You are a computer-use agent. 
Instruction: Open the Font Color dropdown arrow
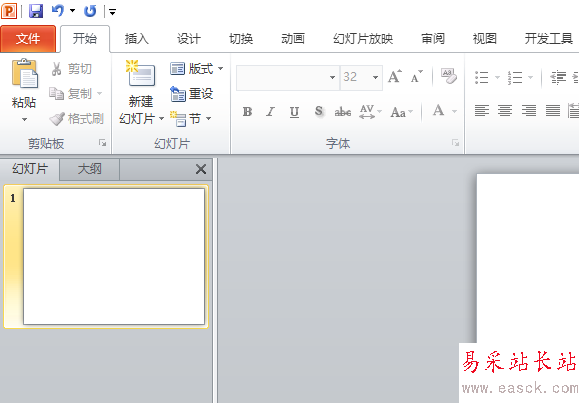(x=454, y=111)
